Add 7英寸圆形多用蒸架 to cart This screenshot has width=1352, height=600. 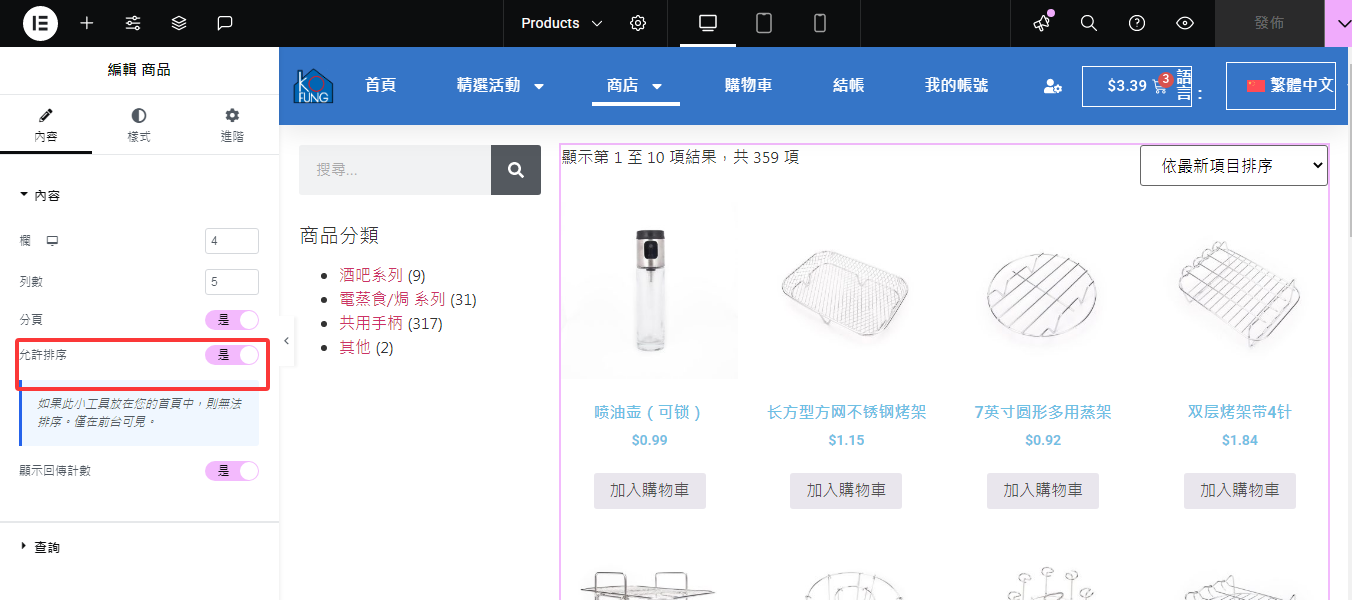click(x=1043, y=491)
